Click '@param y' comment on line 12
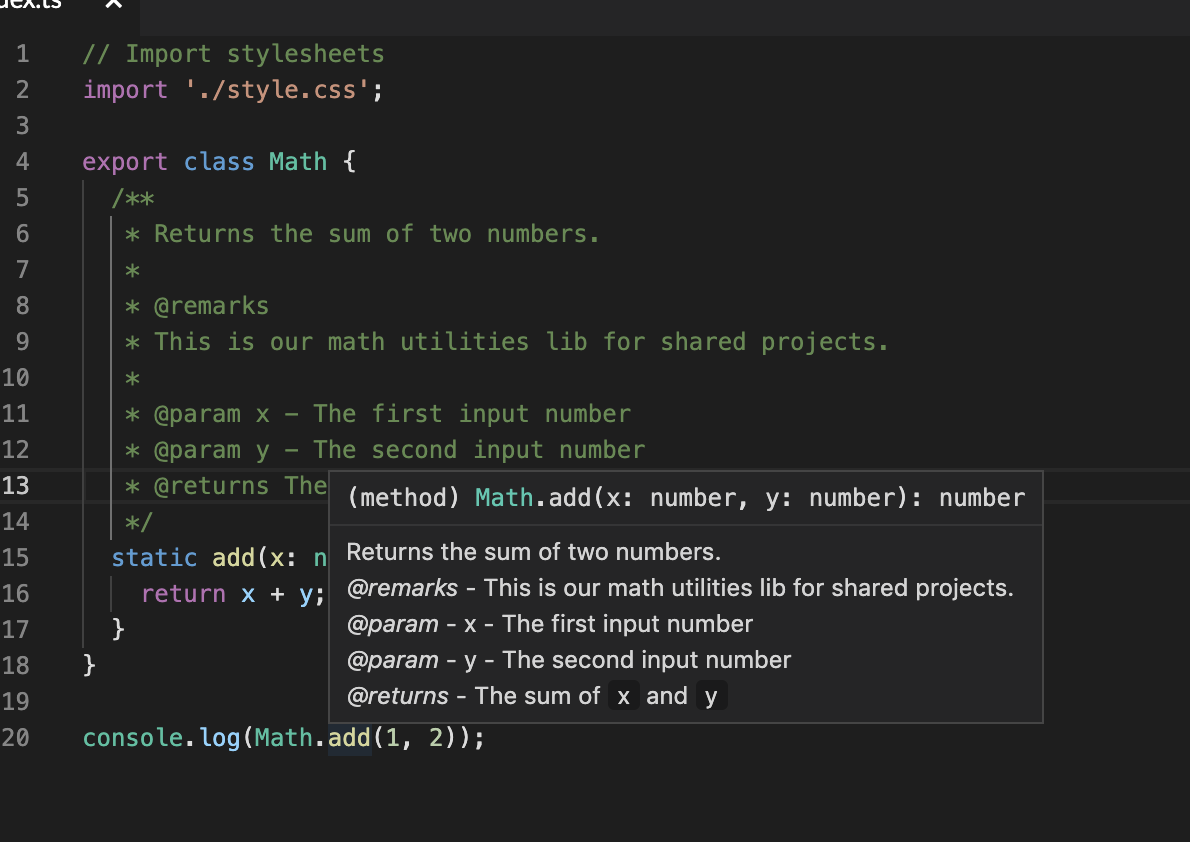 pyautogui.click(x=385, y=449)
